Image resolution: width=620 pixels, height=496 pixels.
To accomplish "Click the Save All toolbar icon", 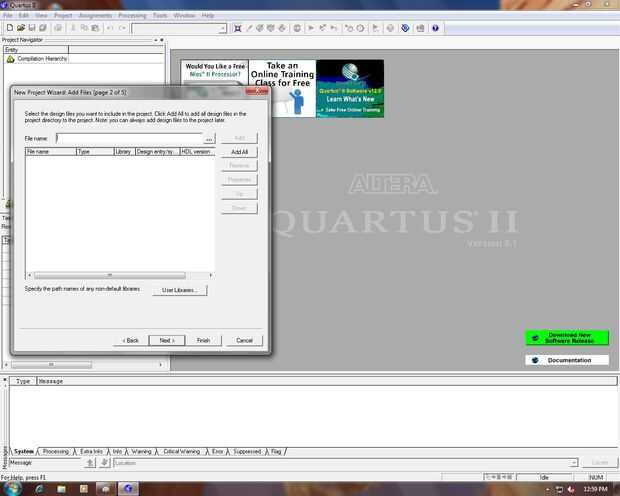I will click(x=43, y=28).
